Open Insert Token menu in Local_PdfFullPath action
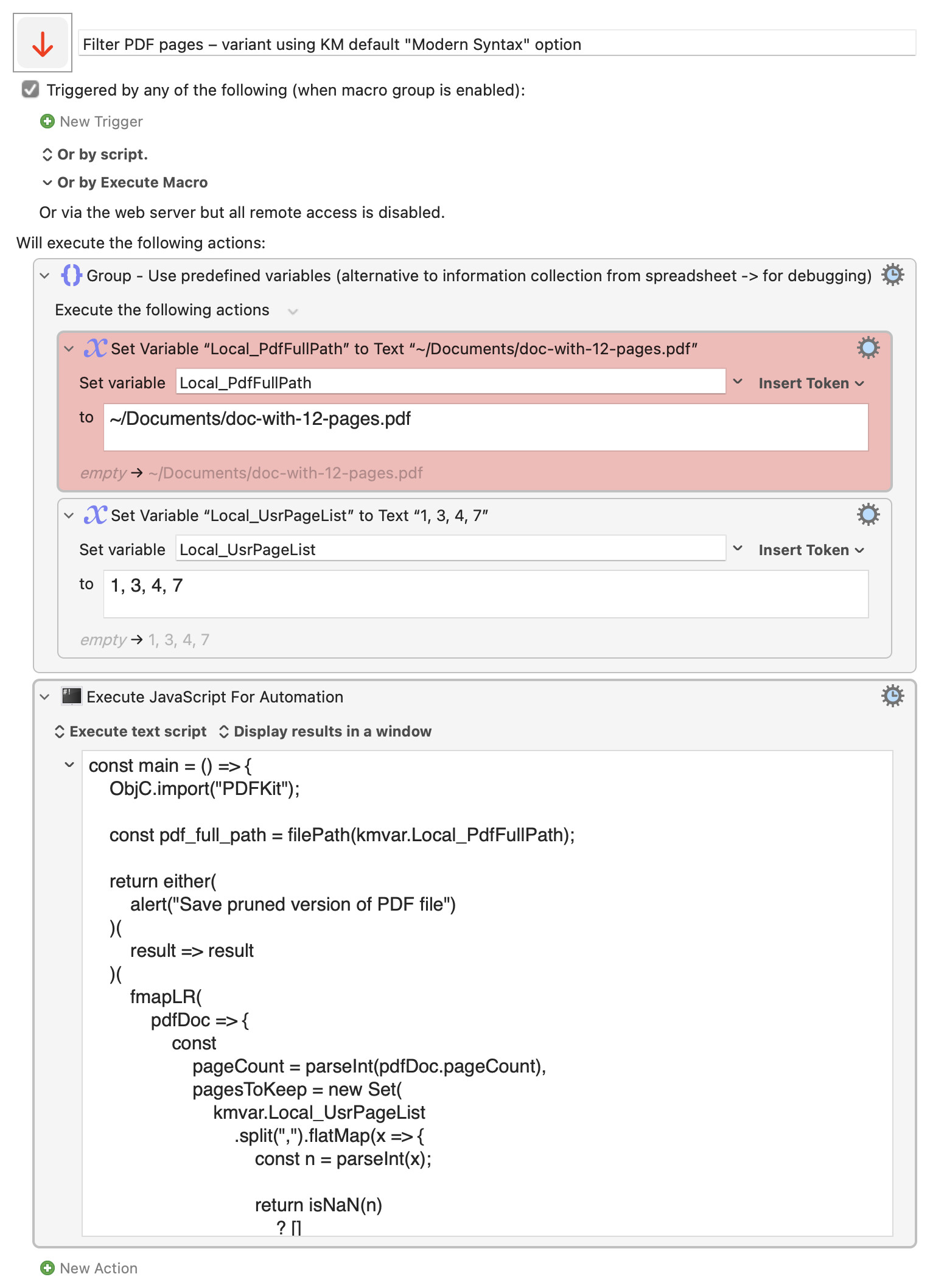 coord(811,383)
